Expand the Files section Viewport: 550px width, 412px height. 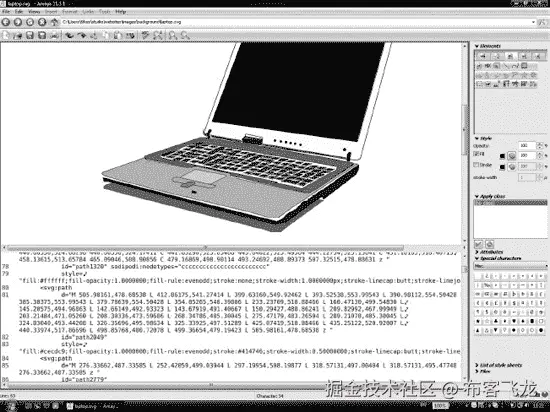click(x=477, y=371)
